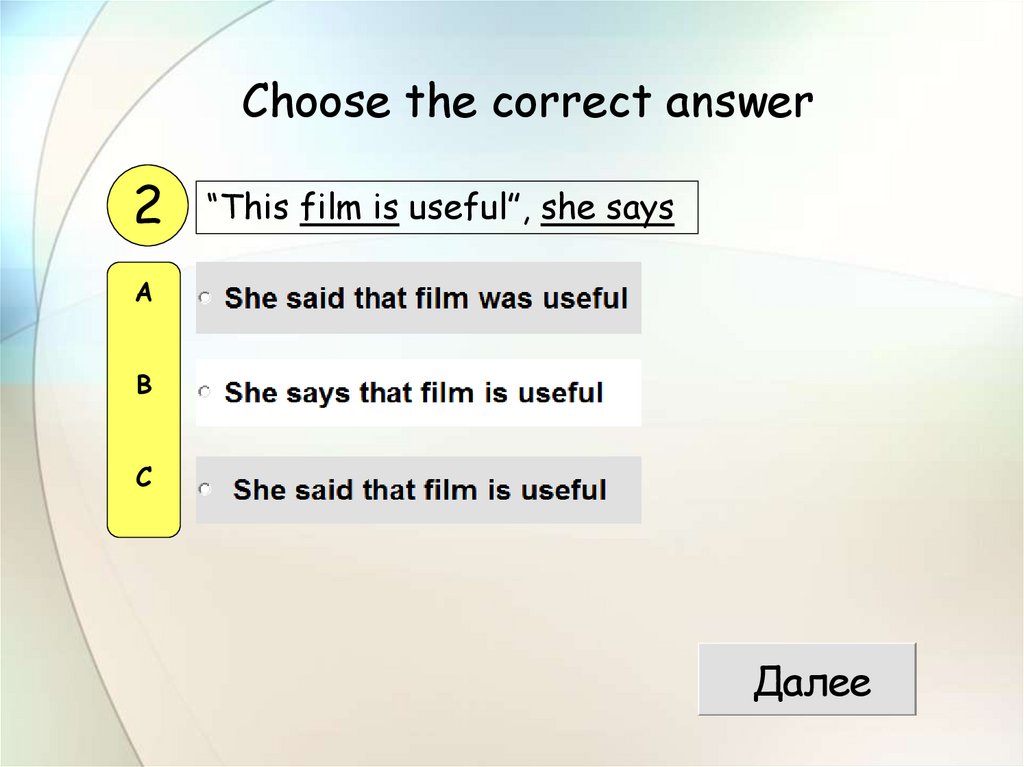Select radio button for 'She says that film is useful'

click(205, 393)
